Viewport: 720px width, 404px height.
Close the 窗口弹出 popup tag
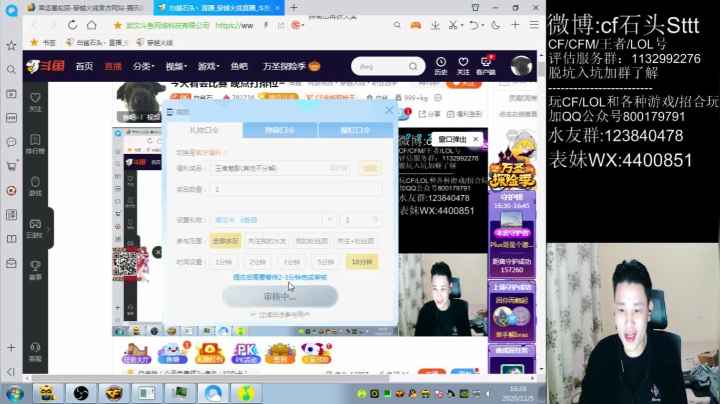[476, 139]
